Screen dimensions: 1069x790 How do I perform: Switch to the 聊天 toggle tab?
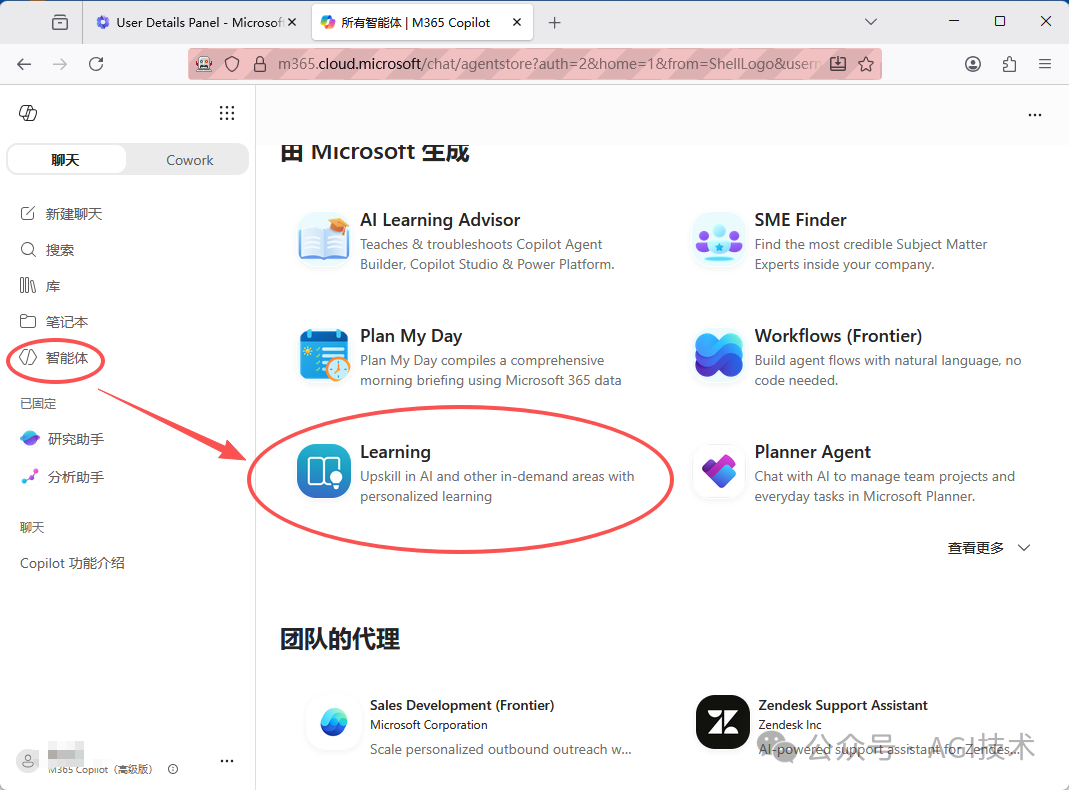click(x=66, y=159)
